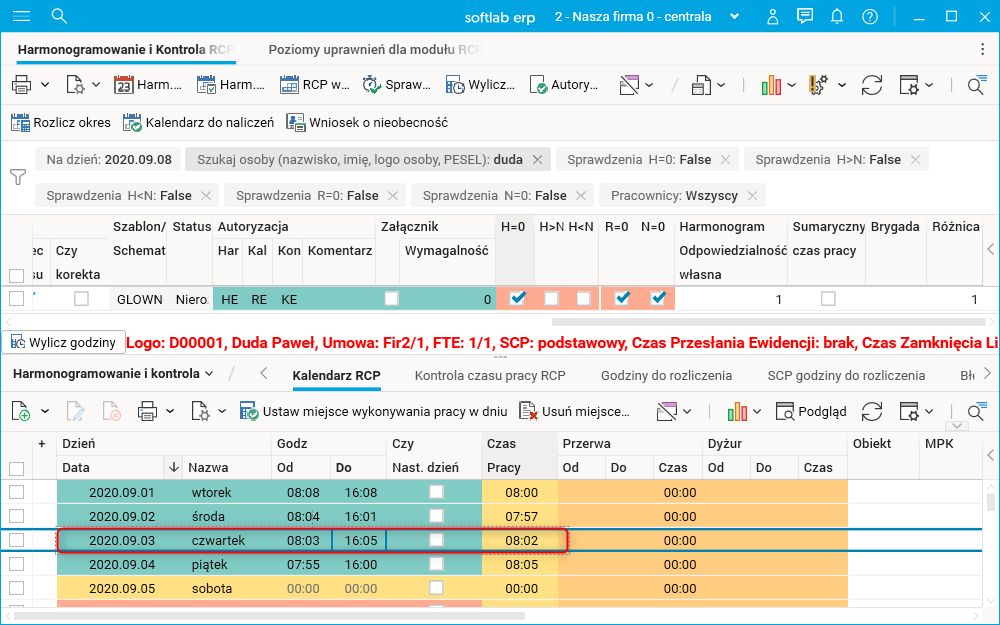Toggle Nast. dzień checkbox for 2020.09.04 piątek
Viewport: 1000px width, 625px height.
436,564
